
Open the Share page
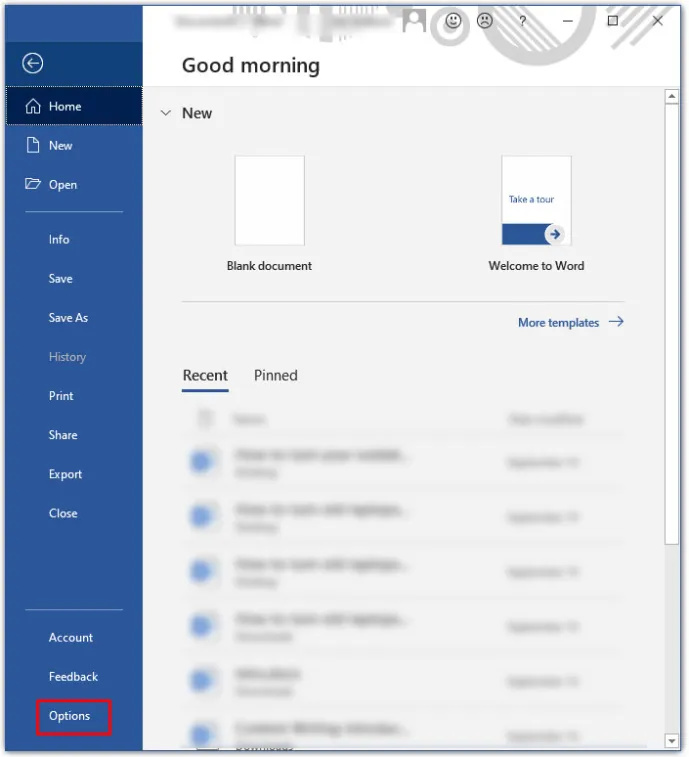coord(74,435)
